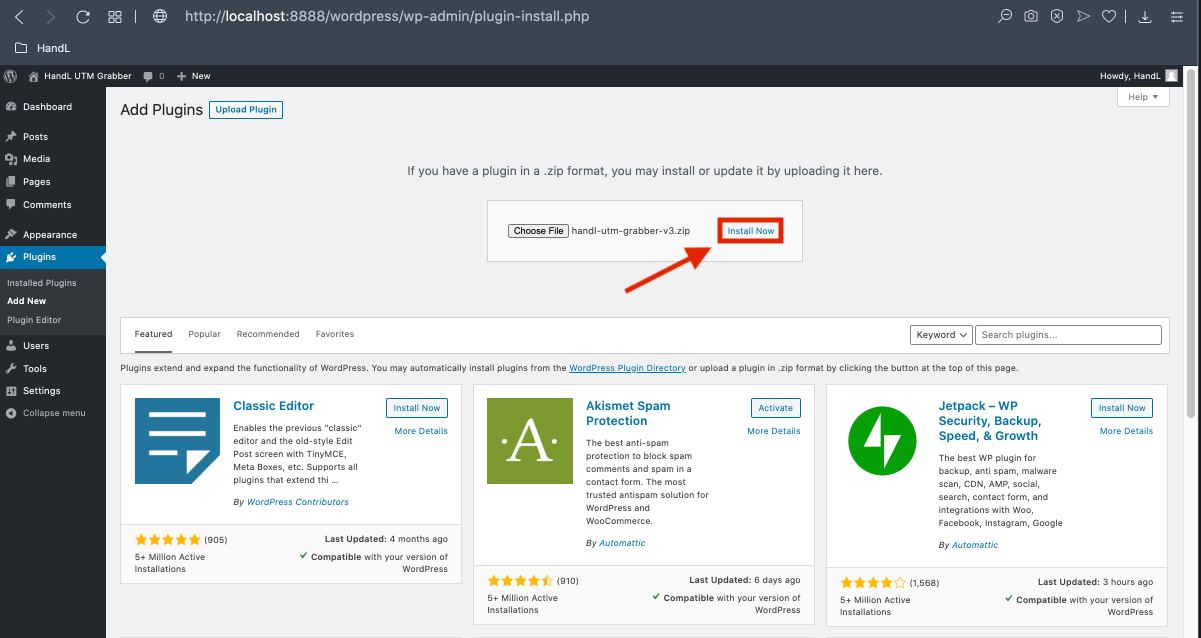Click the Search plugins input field

click(1068, 335)
